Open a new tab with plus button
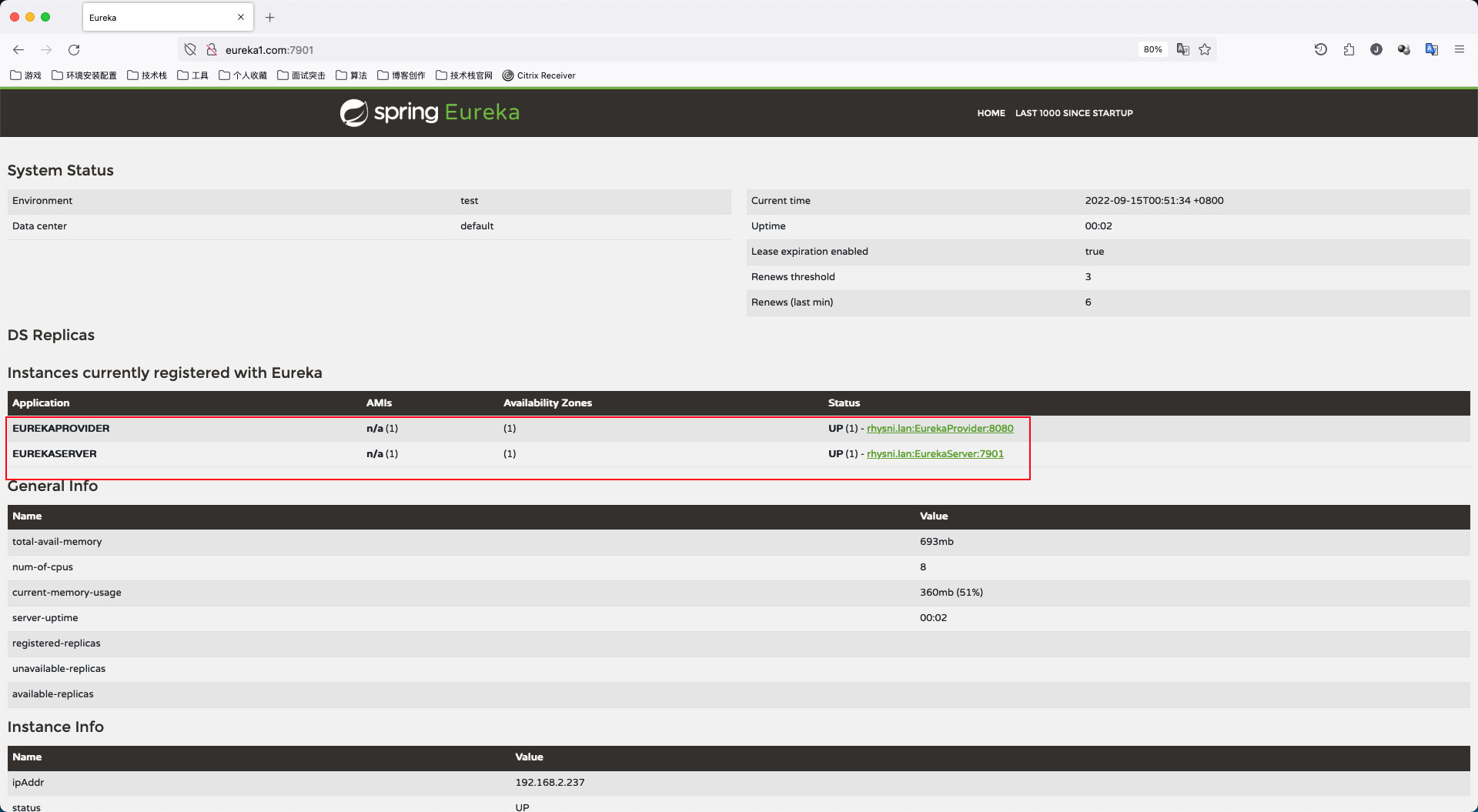Image resolution: width=1478 pixels, height=812 pixels. (x=269, y=17)
